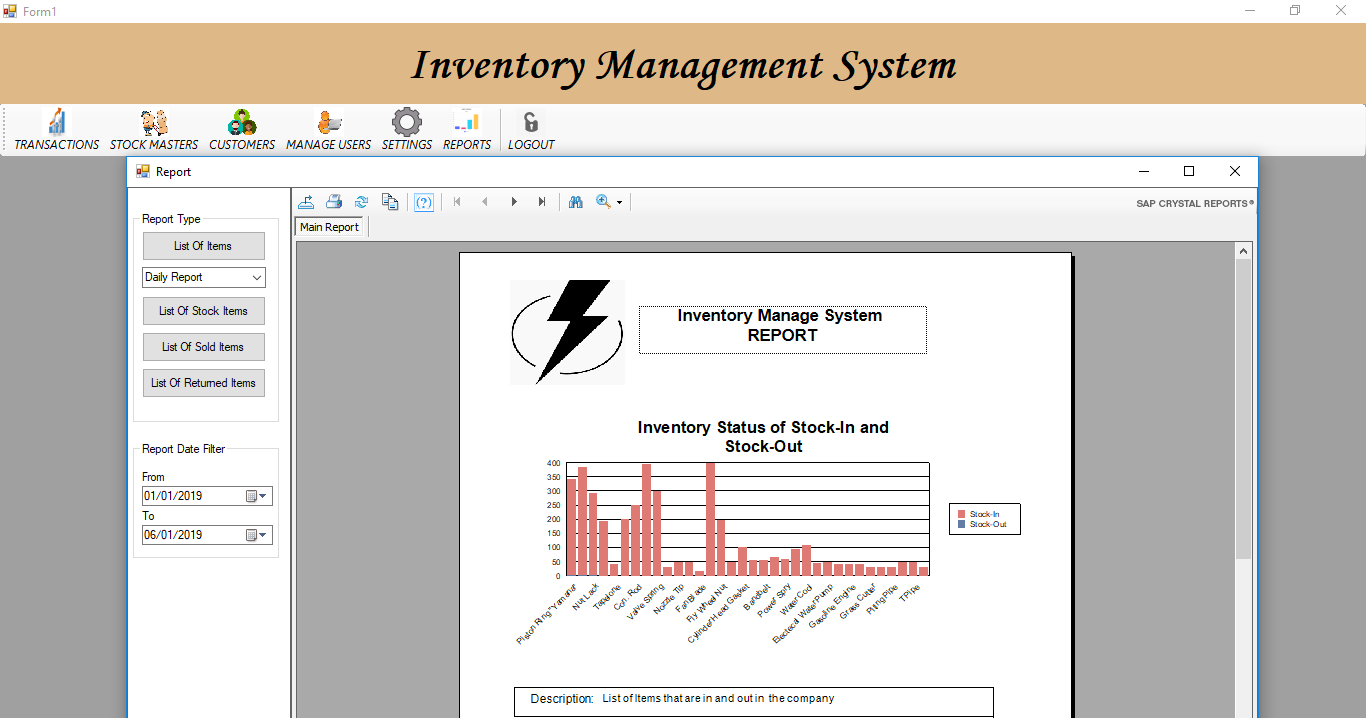Open the Transactions menu
1366x718 pixels.
57,130
